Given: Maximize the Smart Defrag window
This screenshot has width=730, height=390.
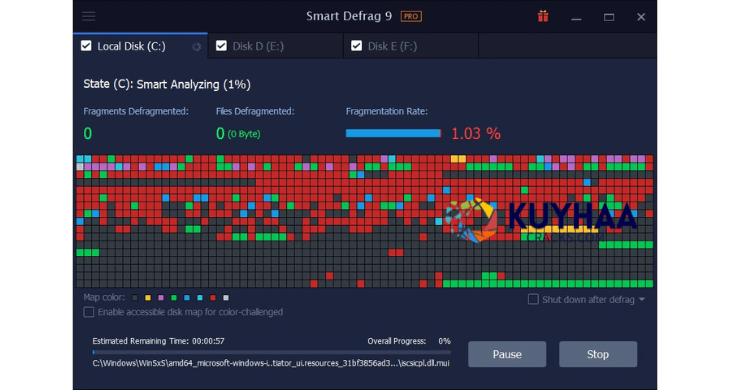Looking at the screenshot, I should click(x=609, y=17).
